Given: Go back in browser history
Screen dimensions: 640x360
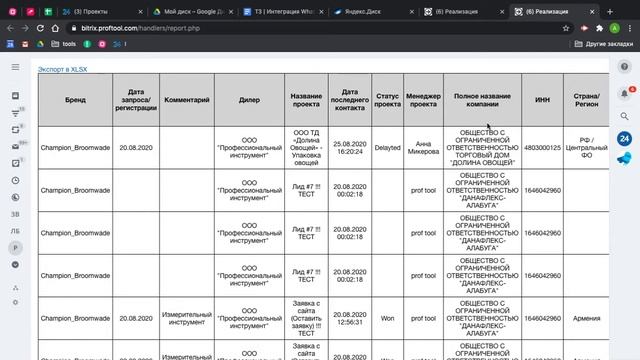Looking at the screenshot, I should click(x=10, y=28).
